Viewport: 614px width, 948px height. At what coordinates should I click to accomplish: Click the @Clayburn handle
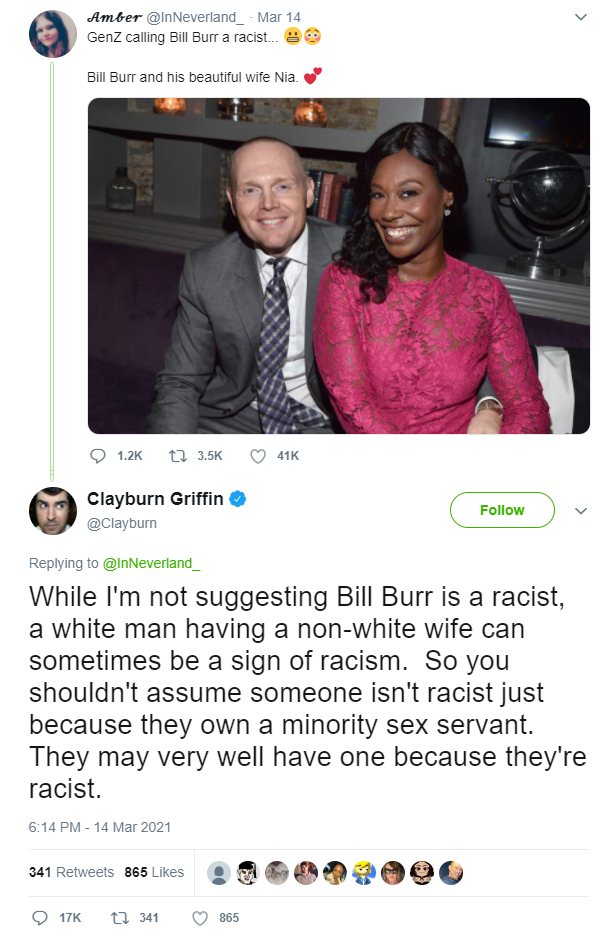pyautogui.click(x=122, y=523)
